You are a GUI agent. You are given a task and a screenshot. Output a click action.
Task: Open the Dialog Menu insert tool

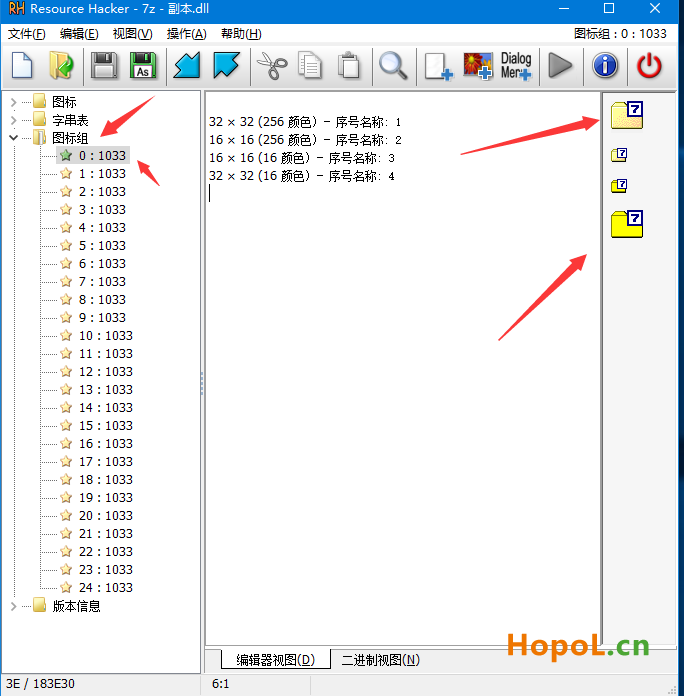tap(516, 66)
